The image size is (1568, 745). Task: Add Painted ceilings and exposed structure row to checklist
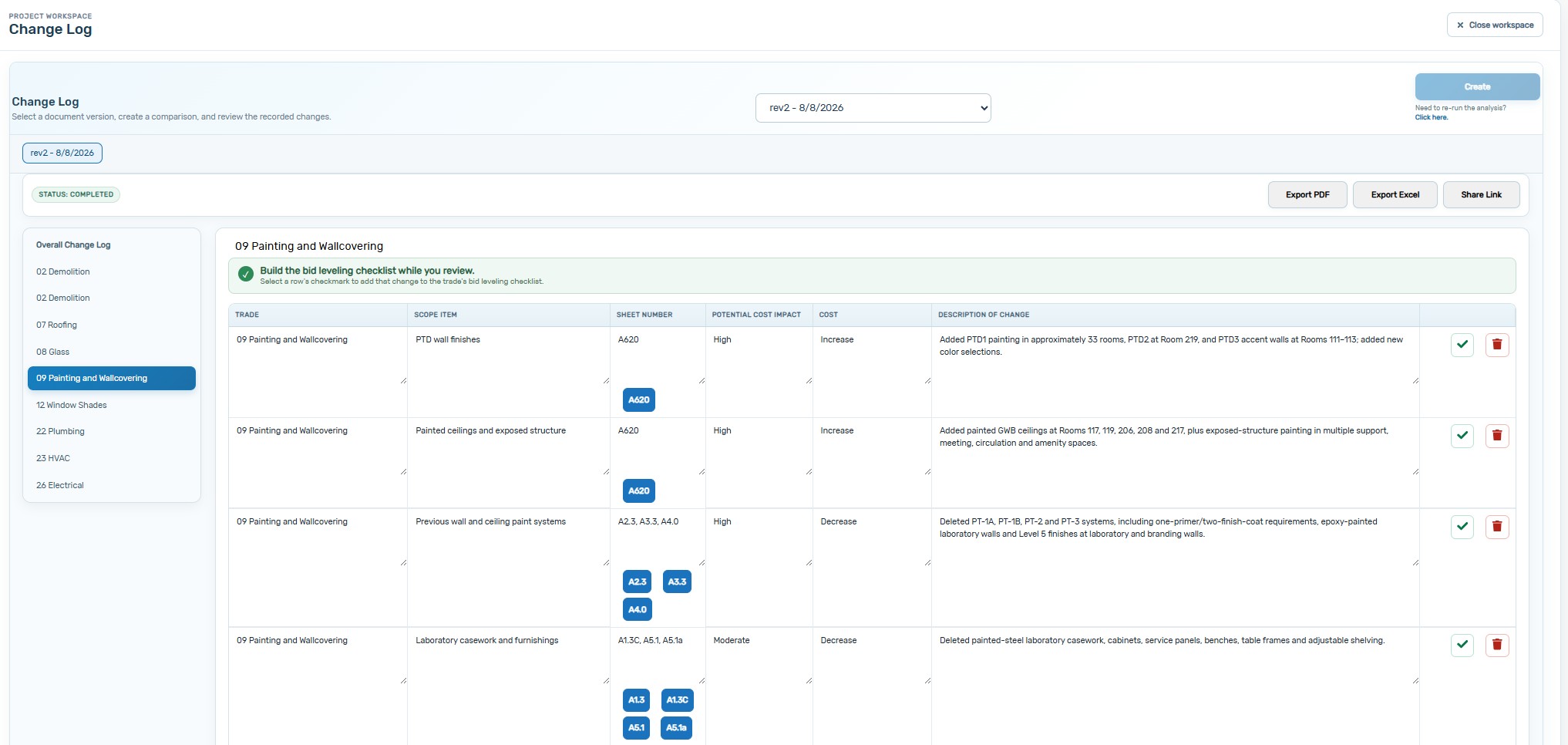(x=1462, y=436)
